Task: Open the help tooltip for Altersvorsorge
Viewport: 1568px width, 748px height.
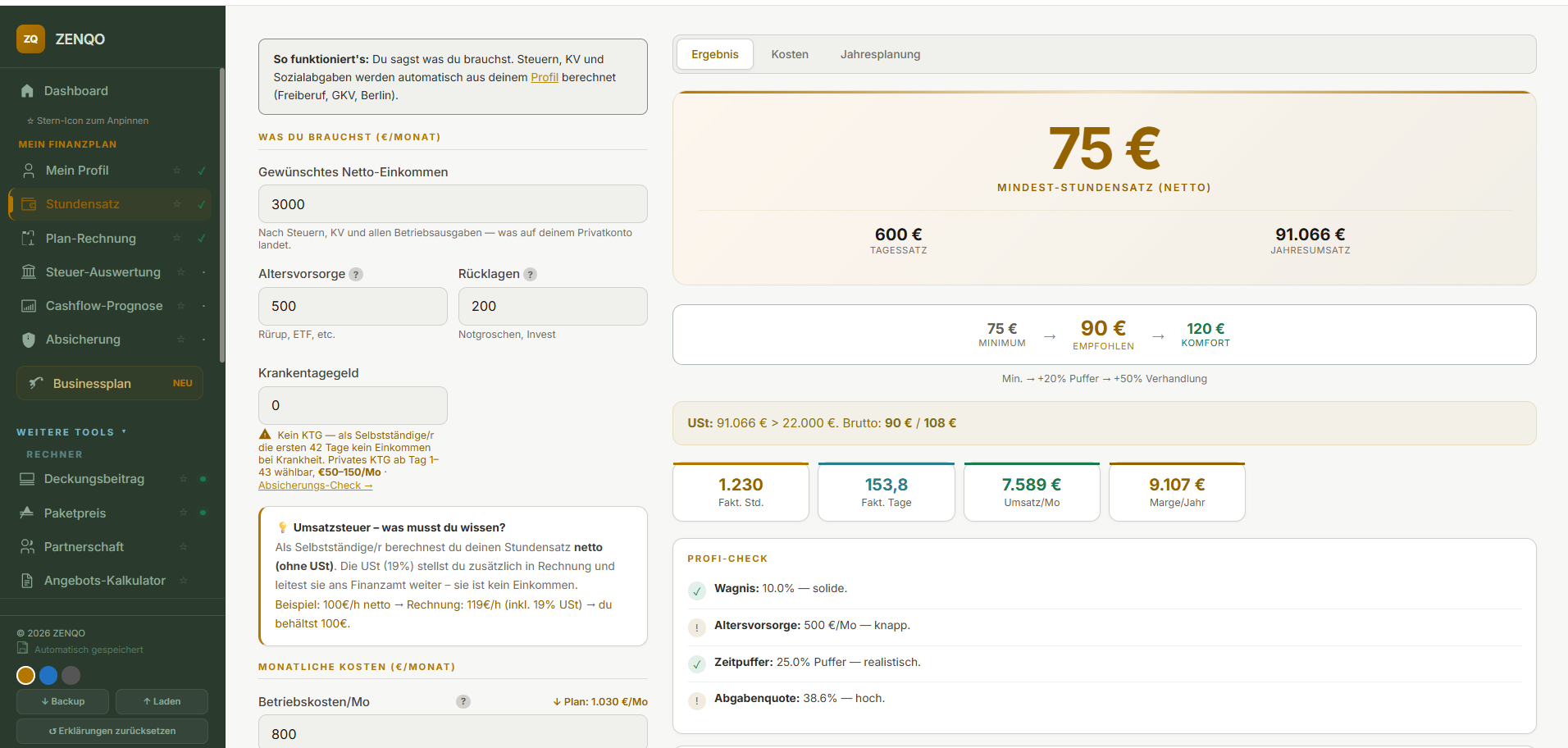Action: click(356, 275)
